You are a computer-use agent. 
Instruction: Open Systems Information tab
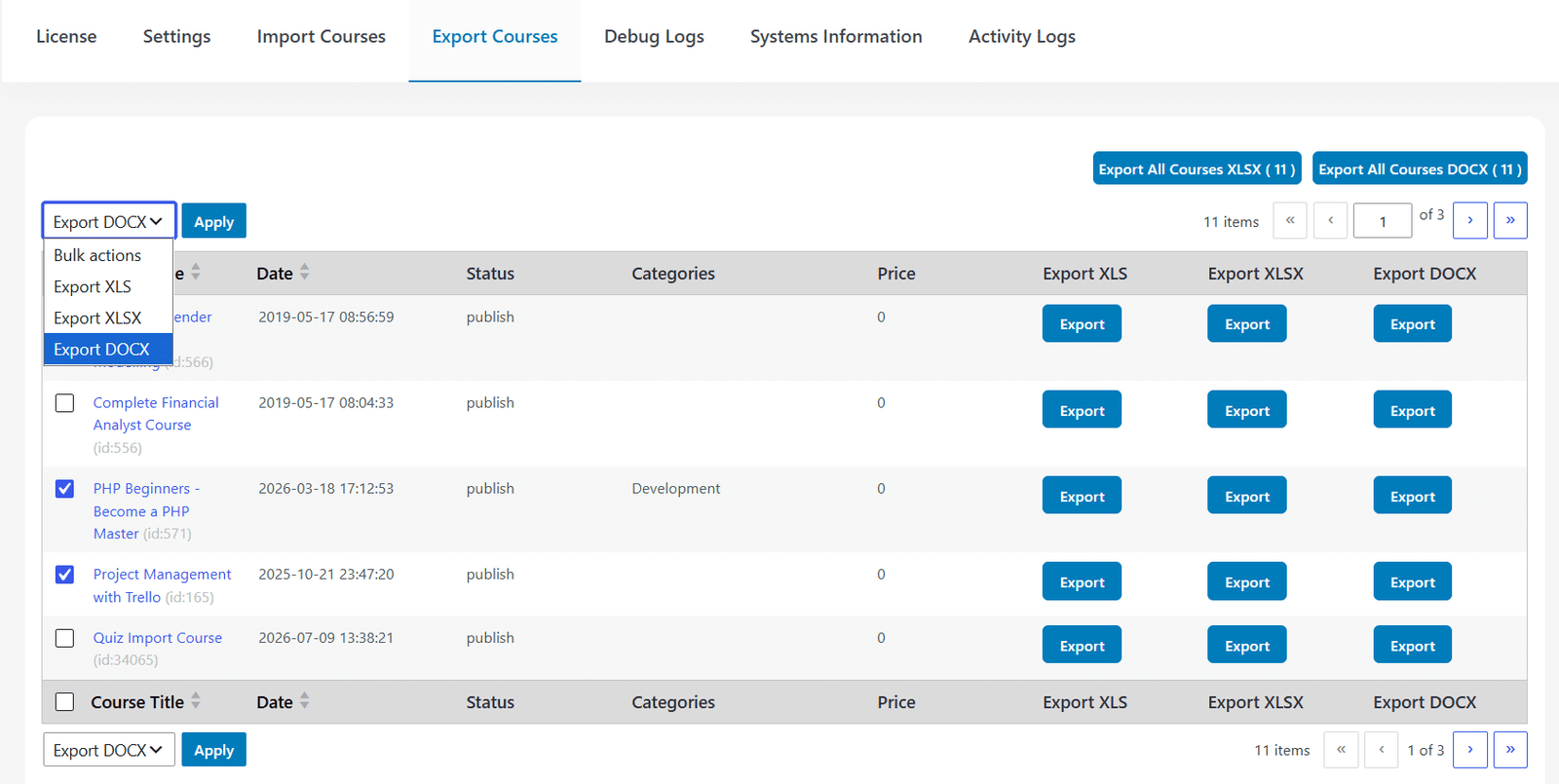click(x=836, y=36)
